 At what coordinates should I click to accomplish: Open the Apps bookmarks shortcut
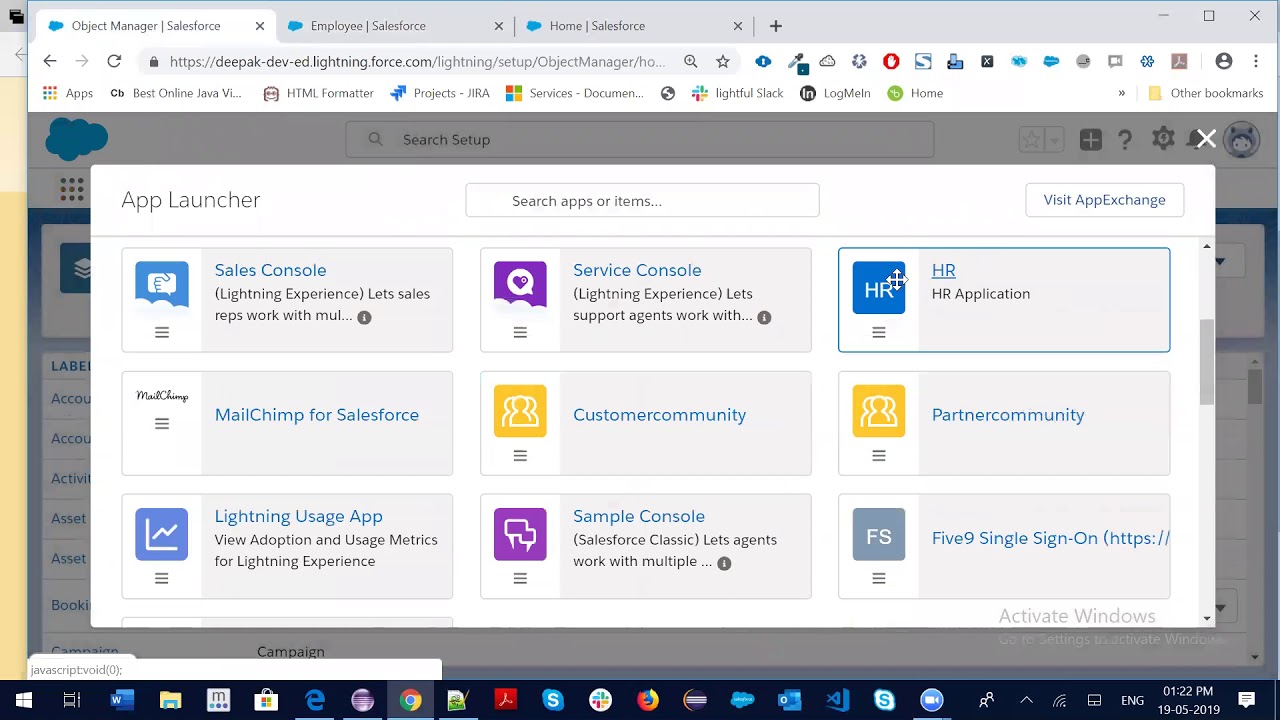pyautogui.click(x=67, y=93)
